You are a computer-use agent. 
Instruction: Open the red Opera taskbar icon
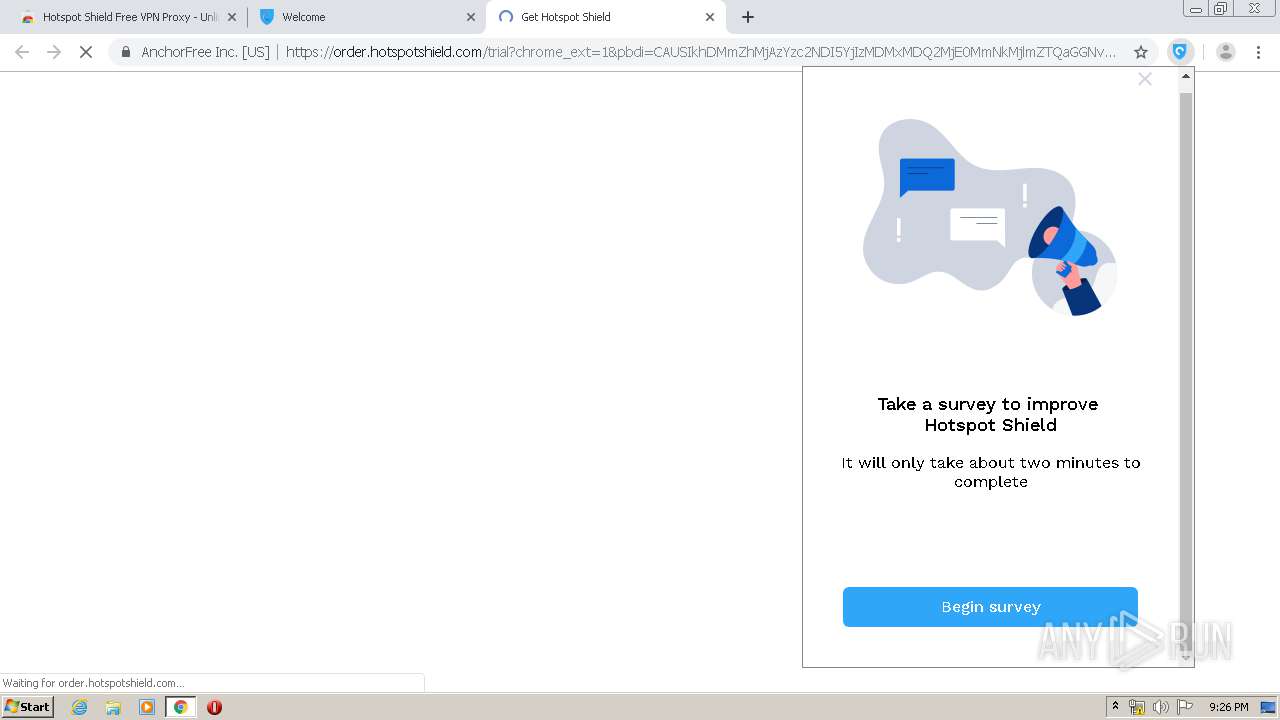pos(214,707)
